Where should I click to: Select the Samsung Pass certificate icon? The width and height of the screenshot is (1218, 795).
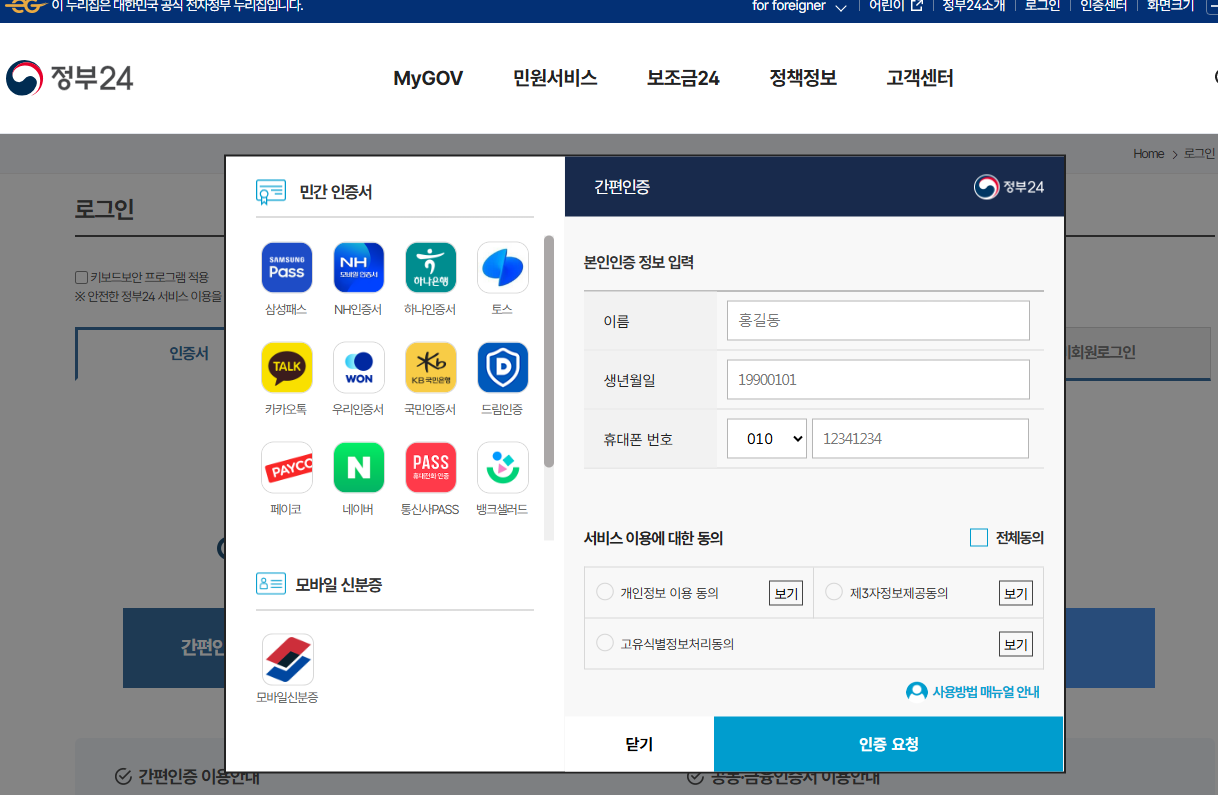pos(286,267)
